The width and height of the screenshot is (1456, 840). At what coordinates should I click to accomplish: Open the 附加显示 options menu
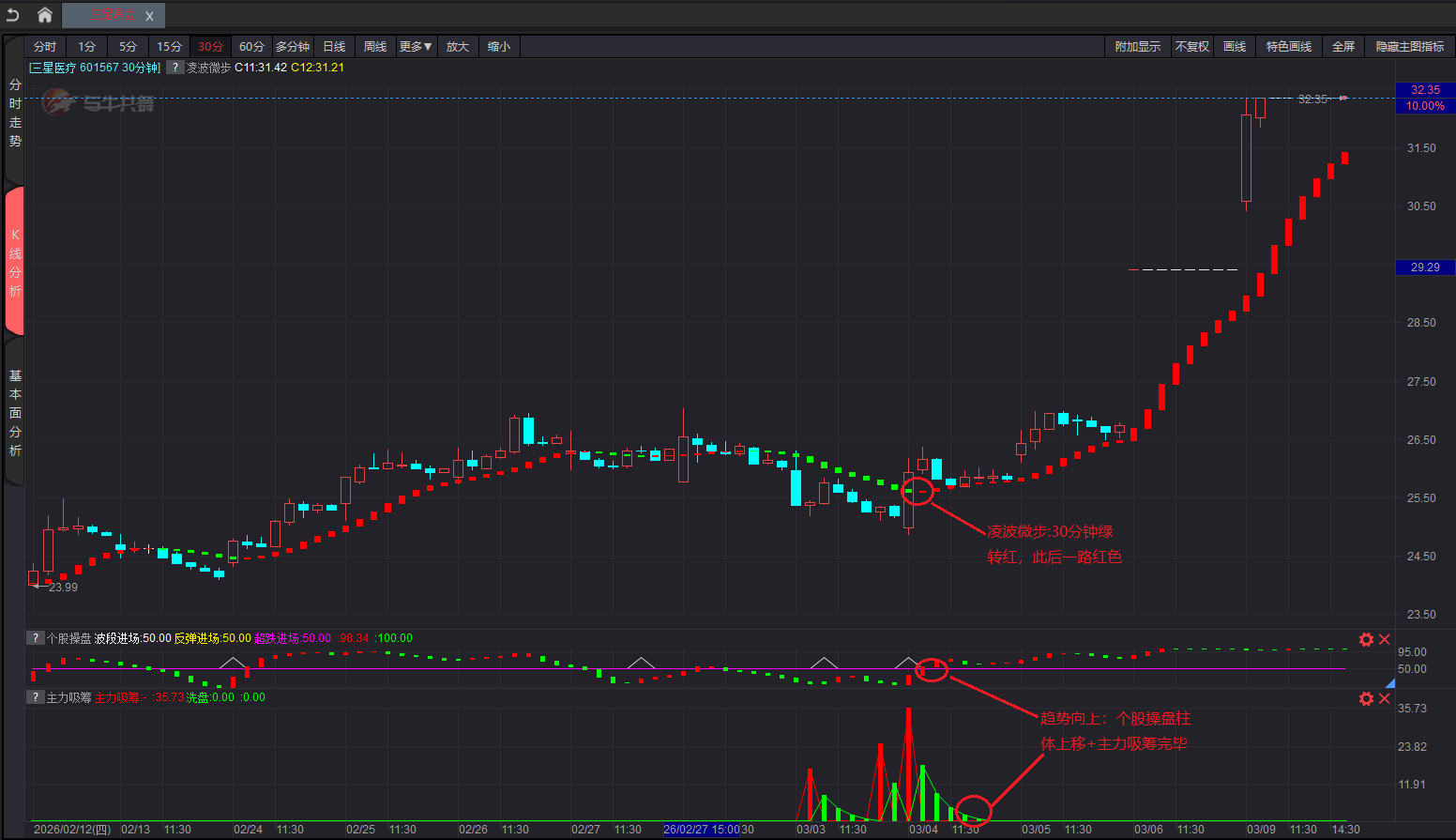[1137, 47]
